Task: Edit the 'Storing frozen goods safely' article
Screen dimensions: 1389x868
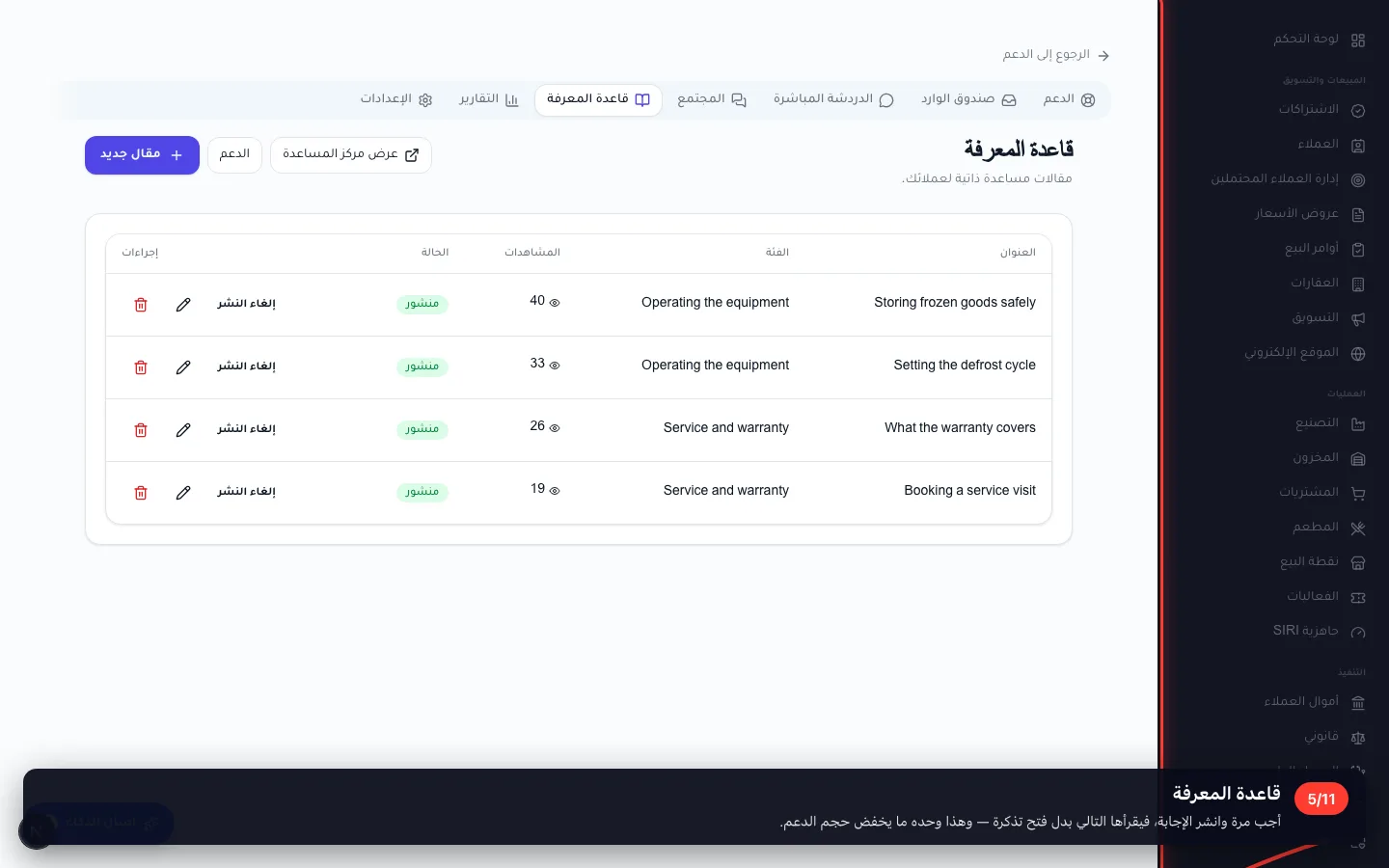Action: tap(183, 305)
